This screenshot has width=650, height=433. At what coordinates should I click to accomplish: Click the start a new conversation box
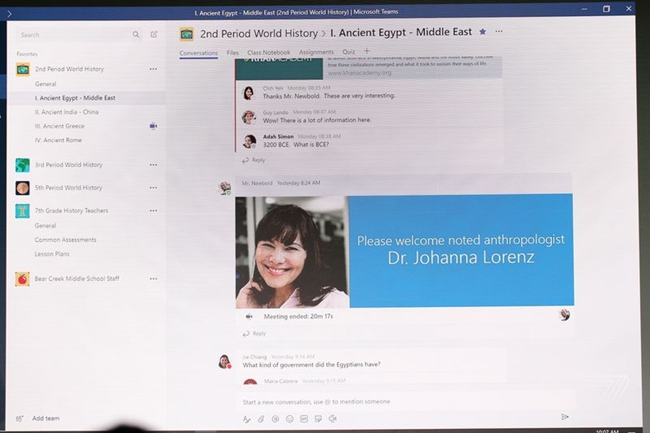(406, 402)
